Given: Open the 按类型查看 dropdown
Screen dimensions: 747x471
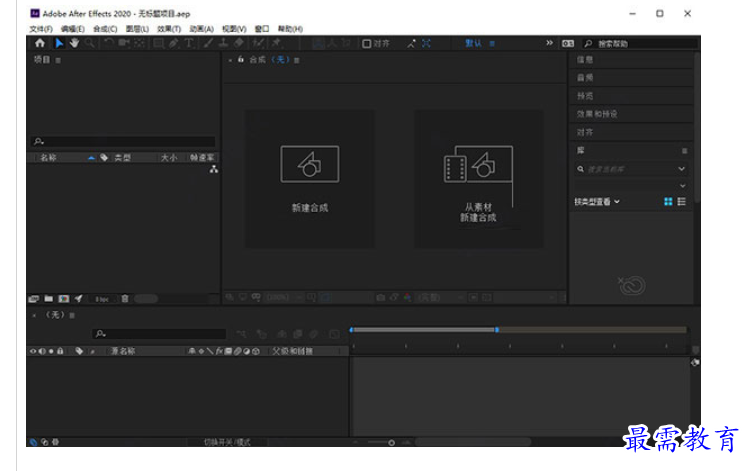Looking at the screenshot, I should coord(597,202).
